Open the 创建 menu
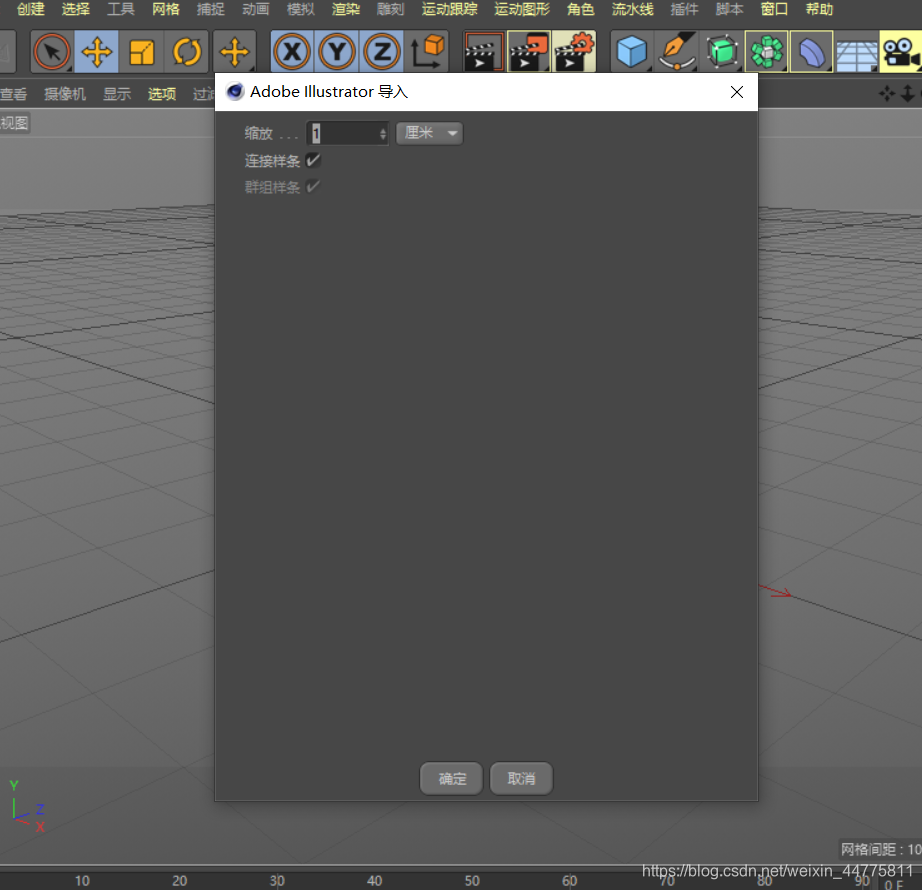This screenshot has height=890, width=922. tap(31, 9)
